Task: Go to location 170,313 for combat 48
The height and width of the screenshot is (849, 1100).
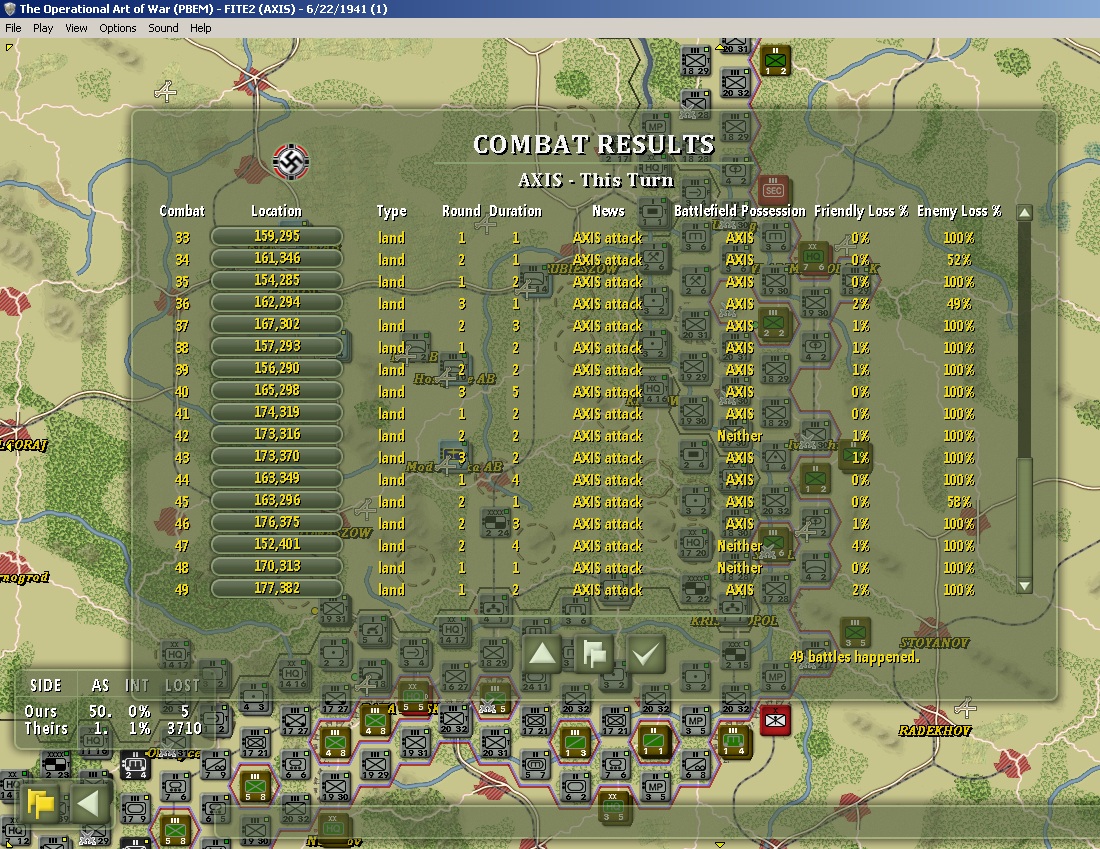Action: (x=277, y=566)
